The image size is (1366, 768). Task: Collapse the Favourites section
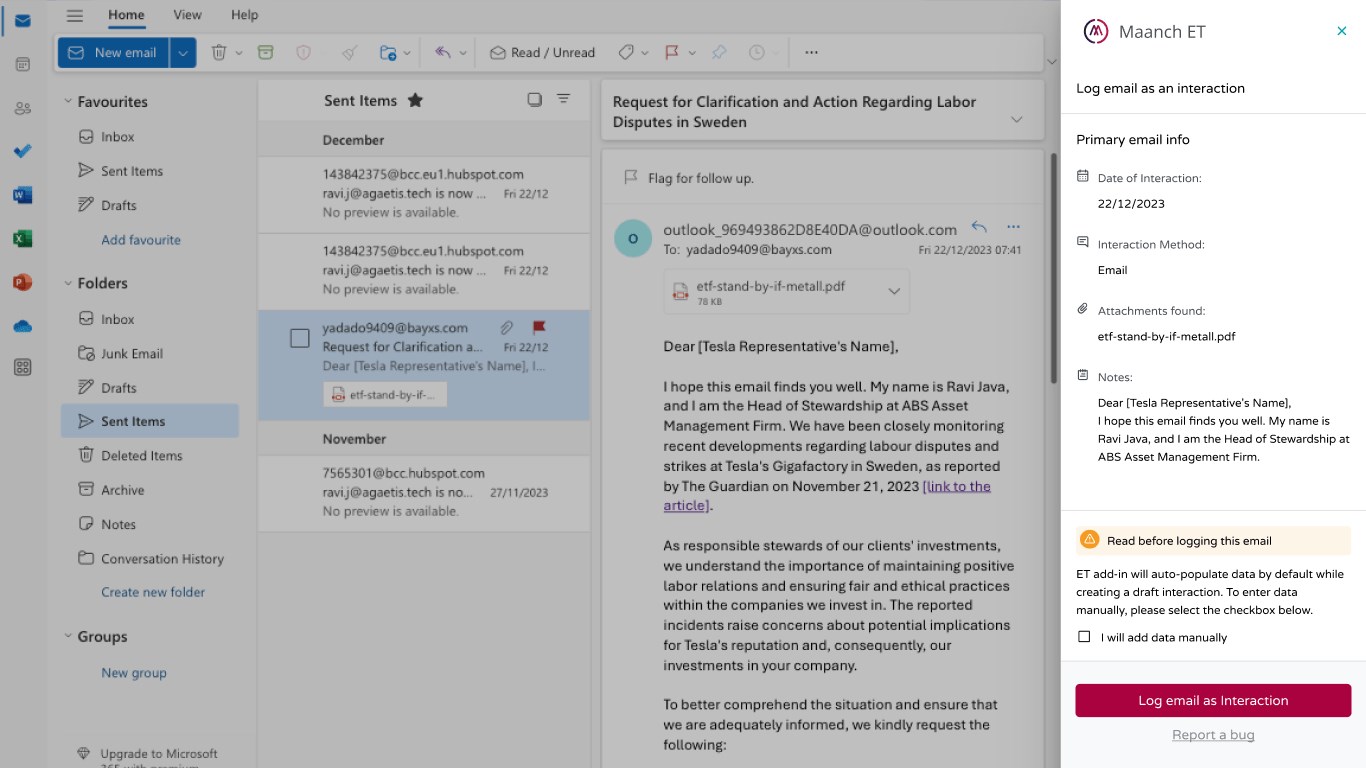(x=68, y=101)
